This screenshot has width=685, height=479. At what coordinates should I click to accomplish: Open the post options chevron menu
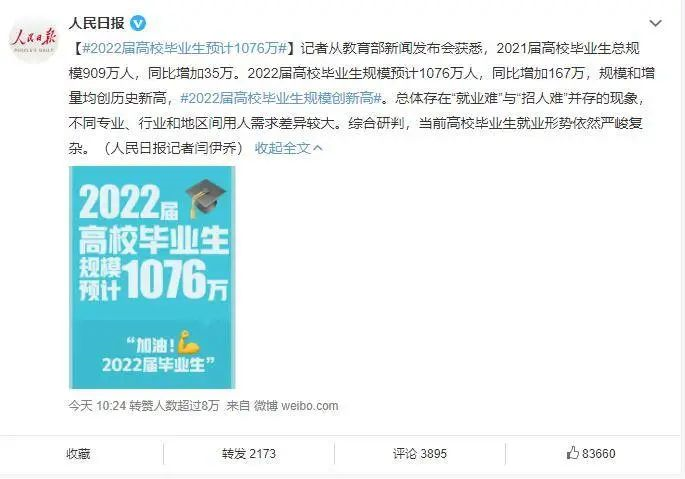coord(655,23)
